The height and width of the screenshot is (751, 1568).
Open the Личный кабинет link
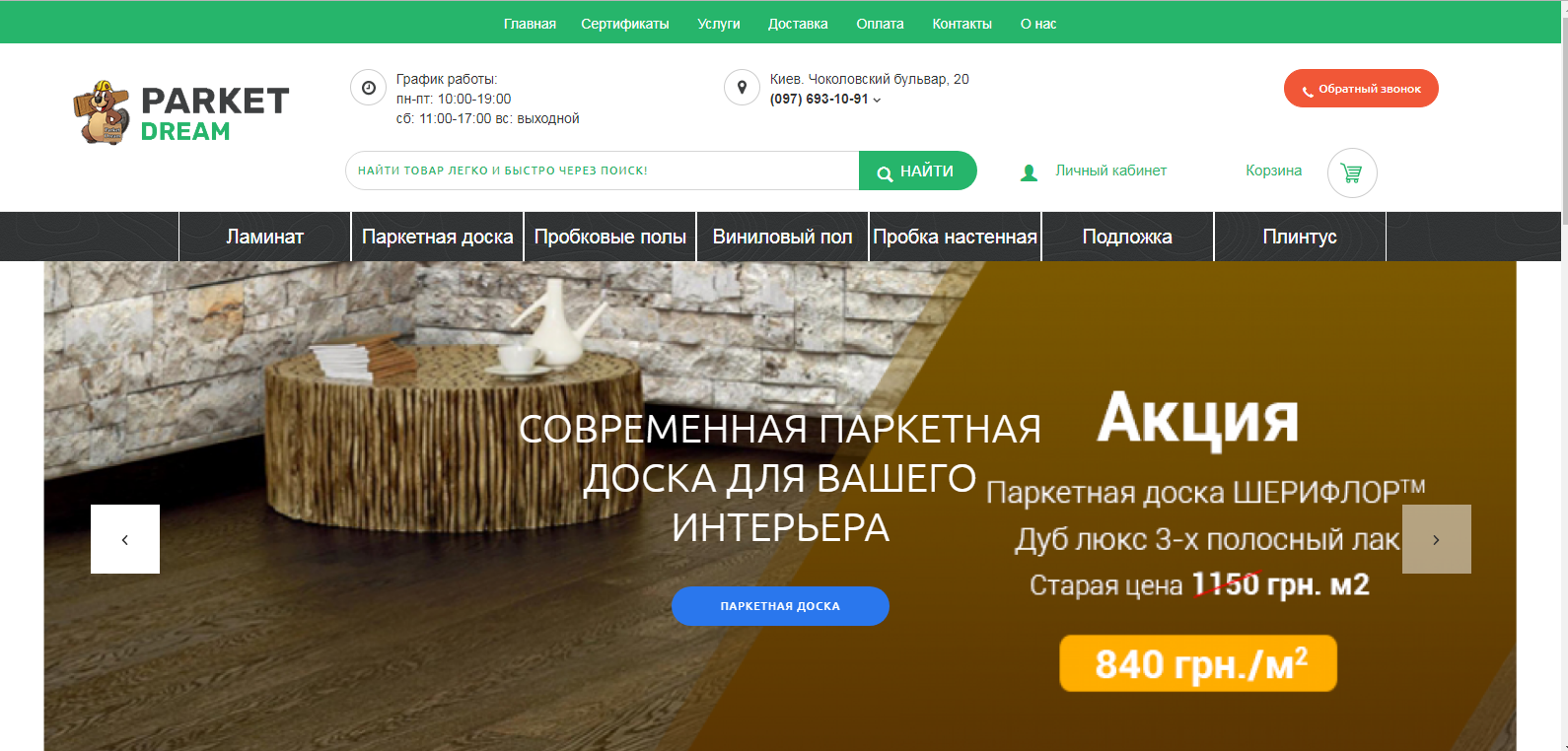[x=1111, y=171]
